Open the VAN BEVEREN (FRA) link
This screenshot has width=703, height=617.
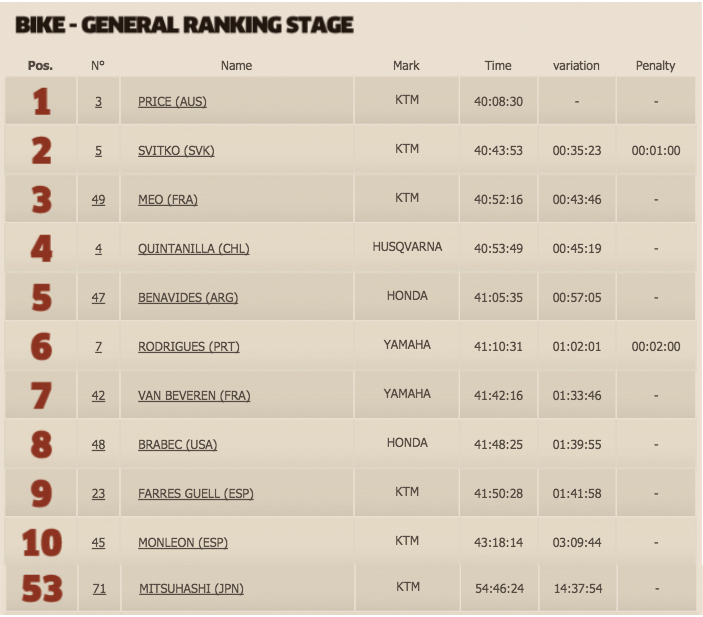pos(194,395)
